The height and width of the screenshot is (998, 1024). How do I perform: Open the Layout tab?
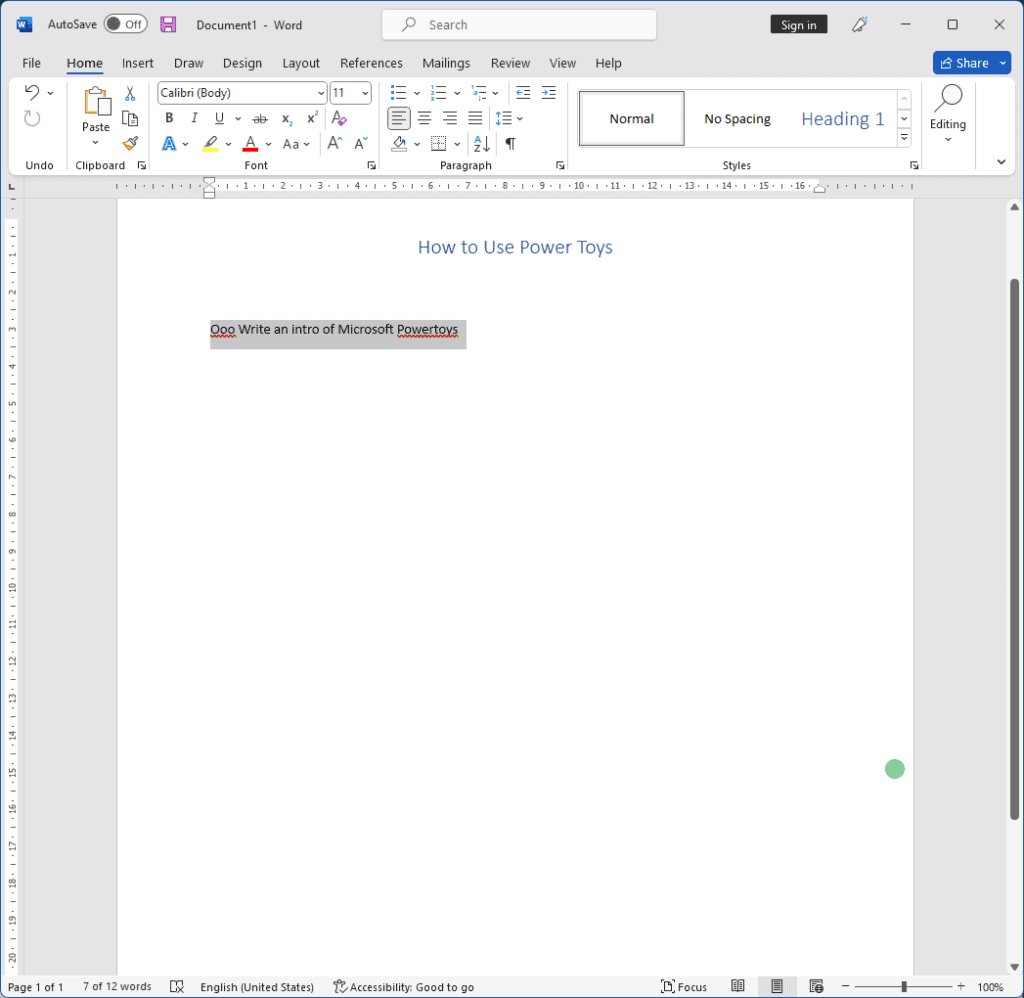point(301,63)
